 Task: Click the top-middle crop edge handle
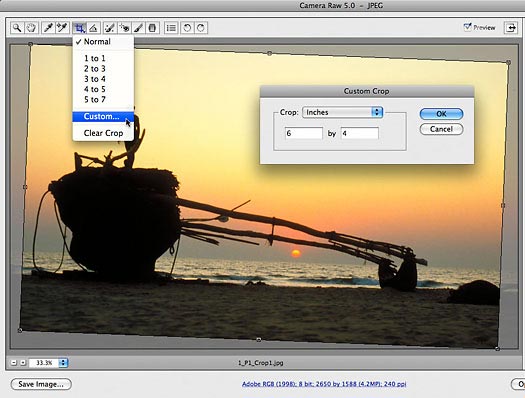(270, 53)
